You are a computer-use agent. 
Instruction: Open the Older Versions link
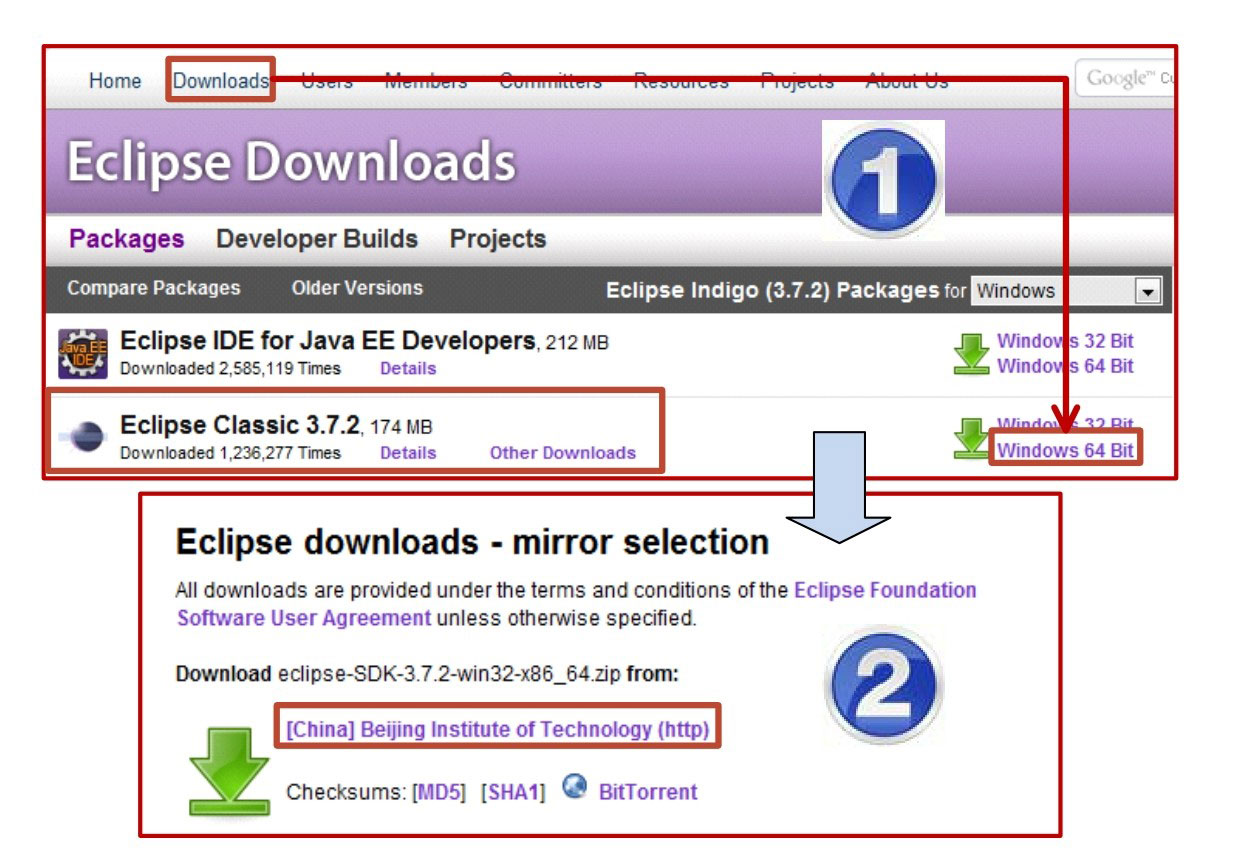tap(357, 288)
